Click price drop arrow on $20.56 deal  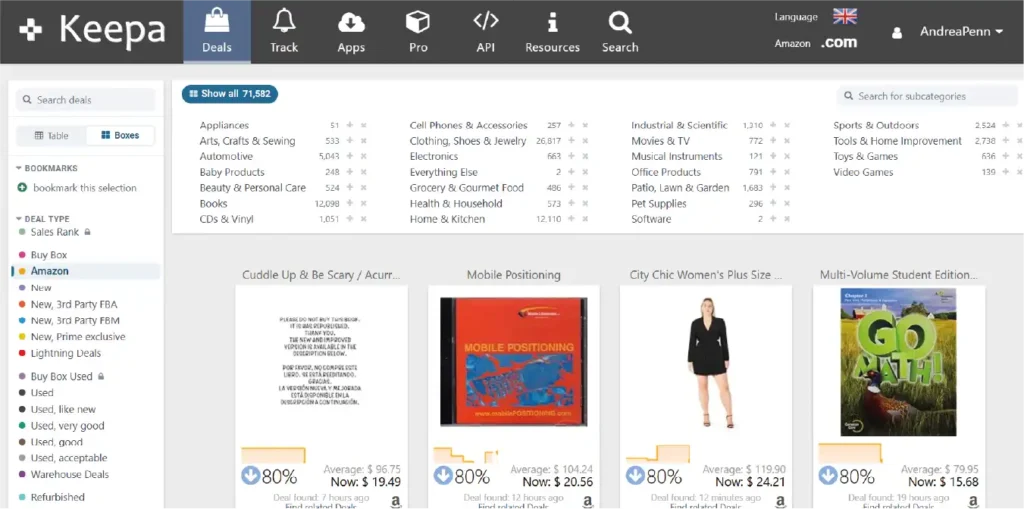click(443, 476)
